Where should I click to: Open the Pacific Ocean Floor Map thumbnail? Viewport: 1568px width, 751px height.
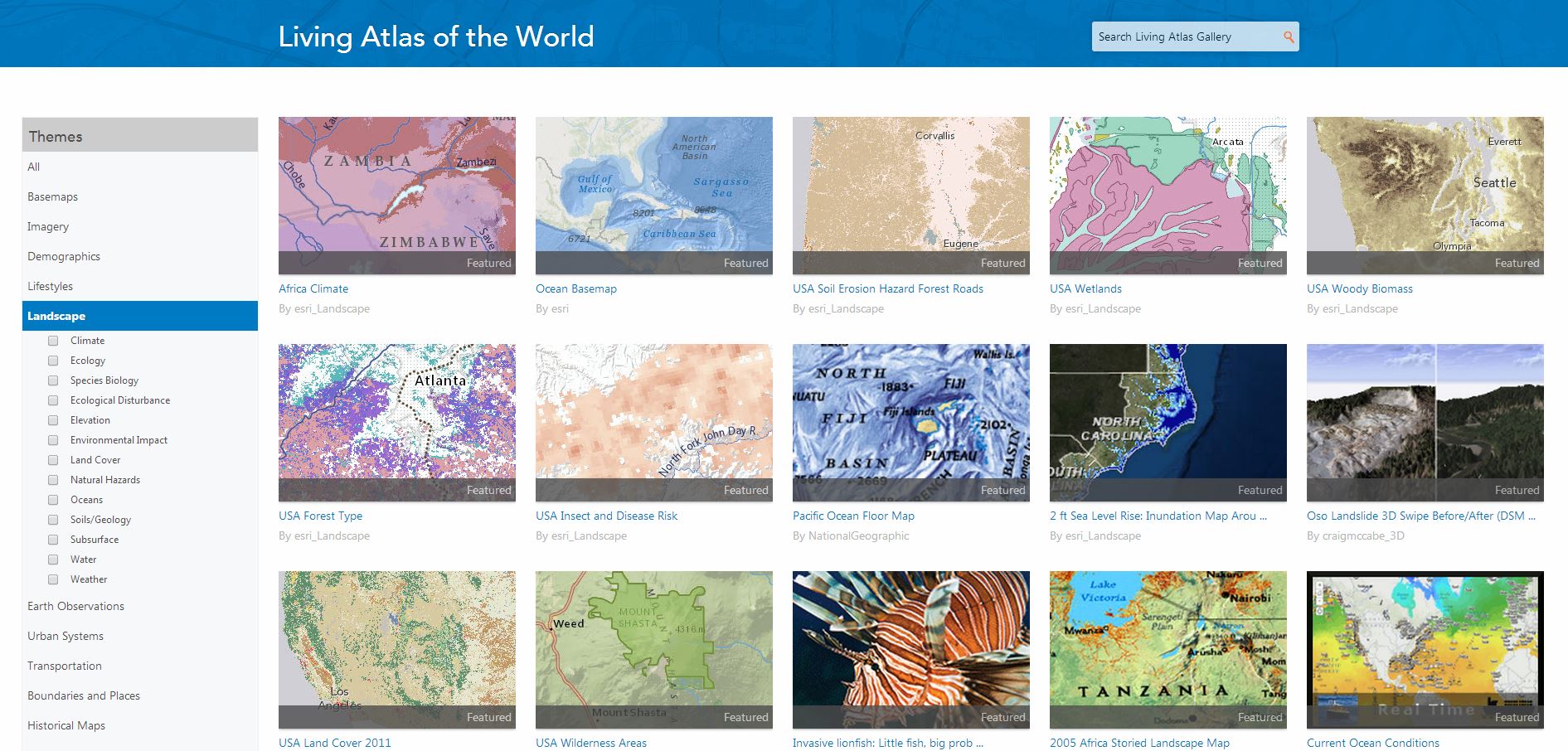click(x=911, y=423)
